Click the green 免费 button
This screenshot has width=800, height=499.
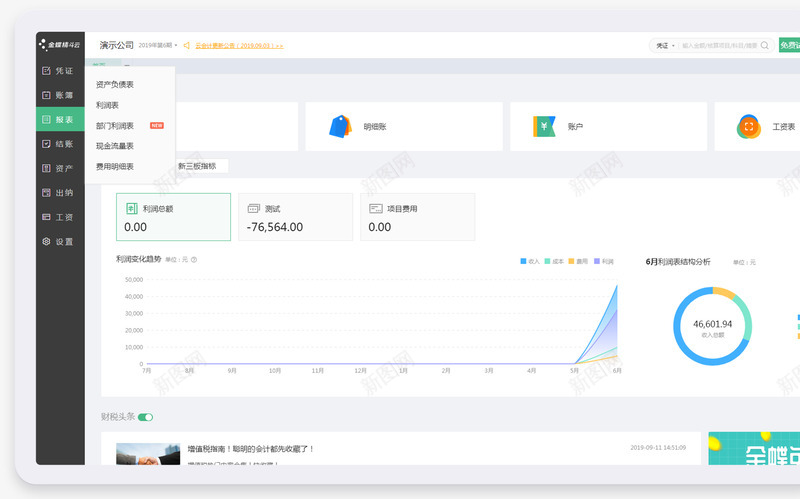pyautogui.click(x=789, y=45)
